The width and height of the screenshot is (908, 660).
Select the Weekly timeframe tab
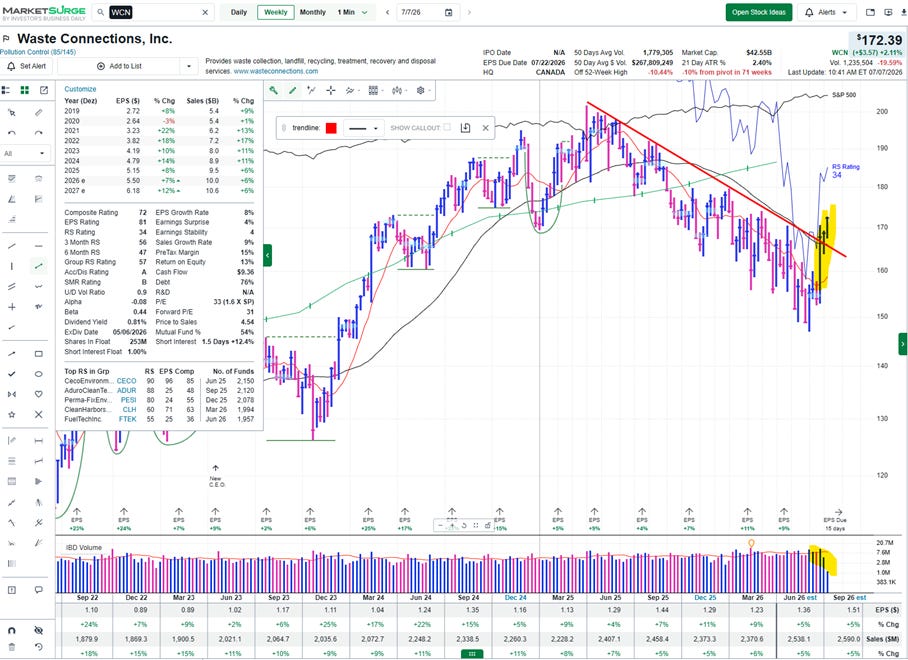[x=276, y=12]
